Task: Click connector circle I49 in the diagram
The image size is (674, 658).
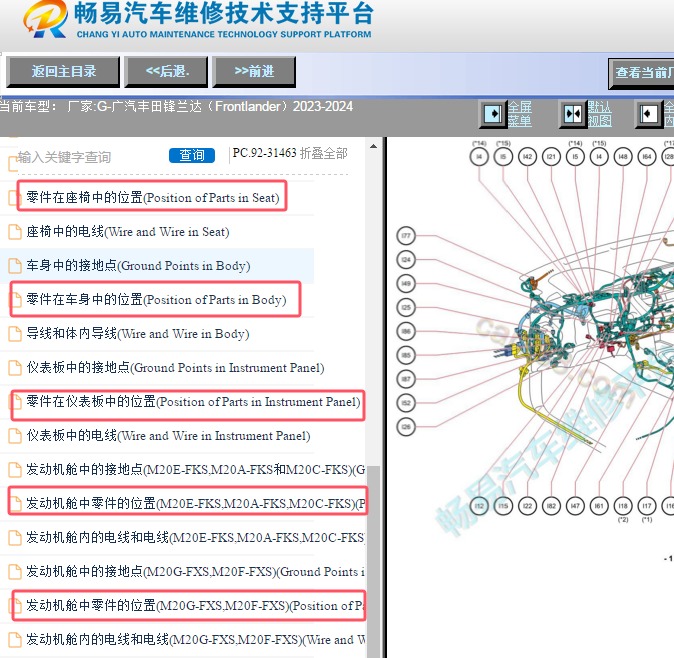Action: (x=406, y=284)
